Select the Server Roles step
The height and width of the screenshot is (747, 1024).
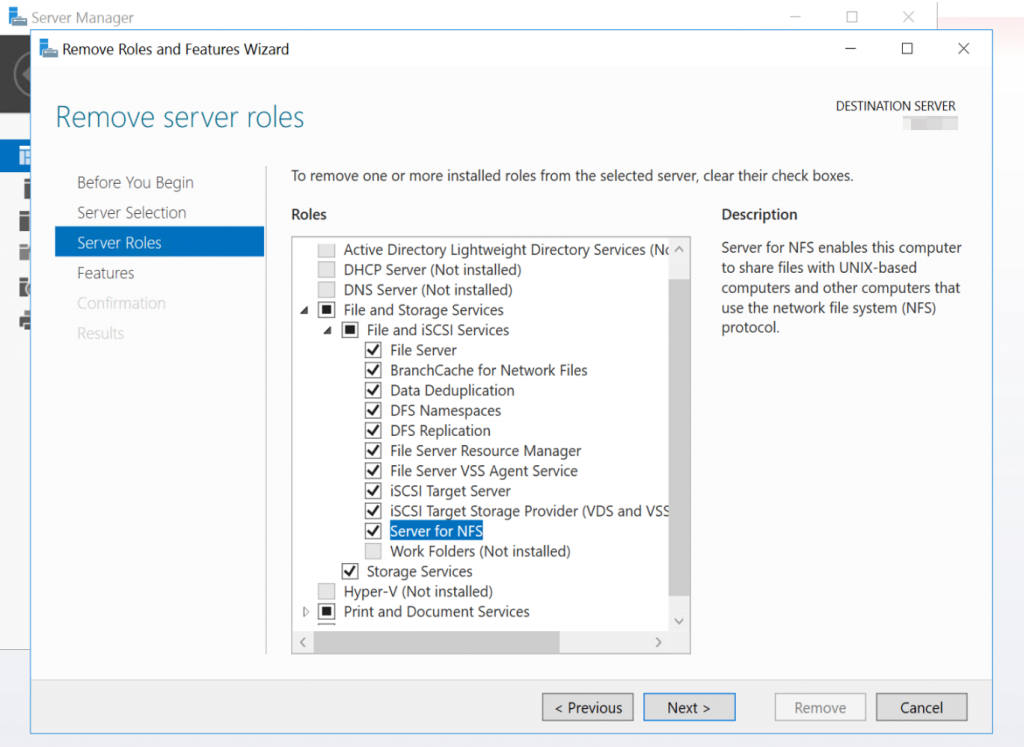(x=159, y=242)
